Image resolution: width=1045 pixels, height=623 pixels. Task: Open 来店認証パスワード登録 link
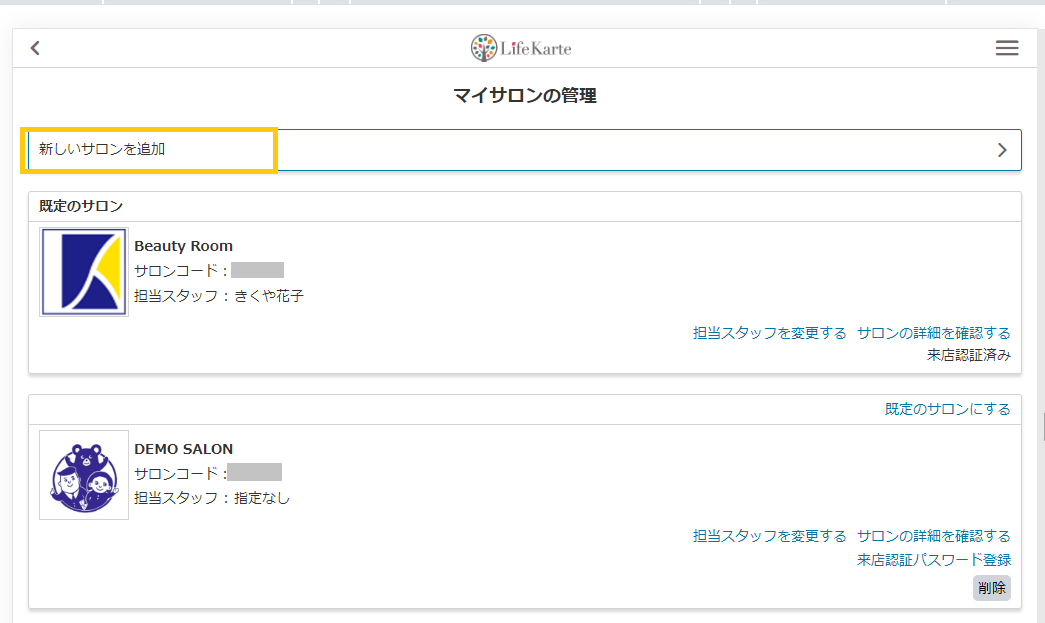click(x=934, y=560)
